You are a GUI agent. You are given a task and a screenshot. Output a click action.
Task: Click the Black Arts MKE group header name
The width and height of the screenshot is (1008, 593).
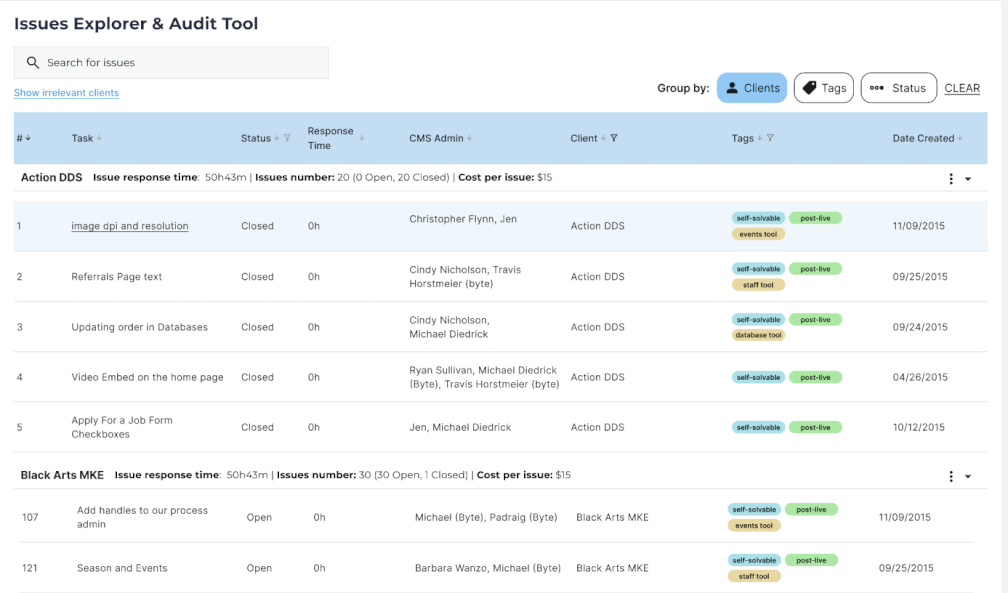(x=62, y=475)
